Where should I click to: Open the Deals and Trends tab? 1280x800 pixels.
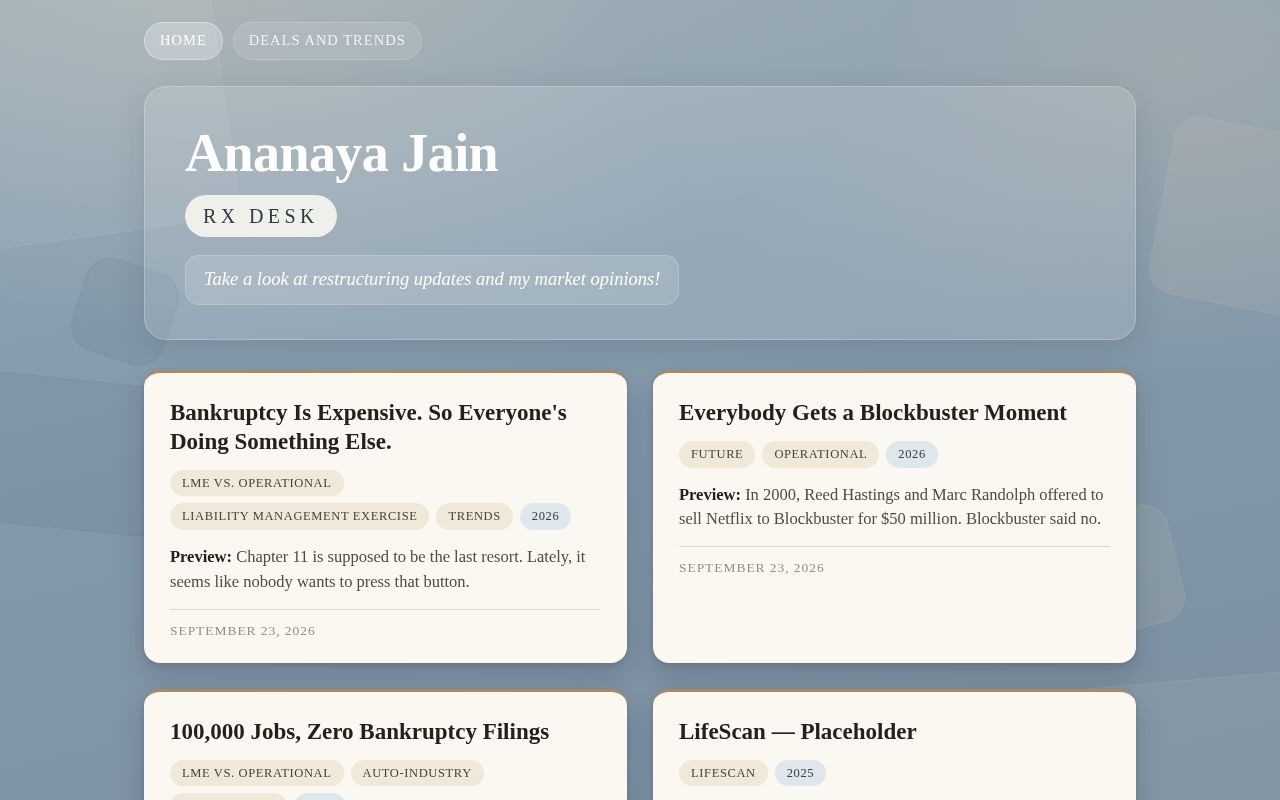pos(327,41)
